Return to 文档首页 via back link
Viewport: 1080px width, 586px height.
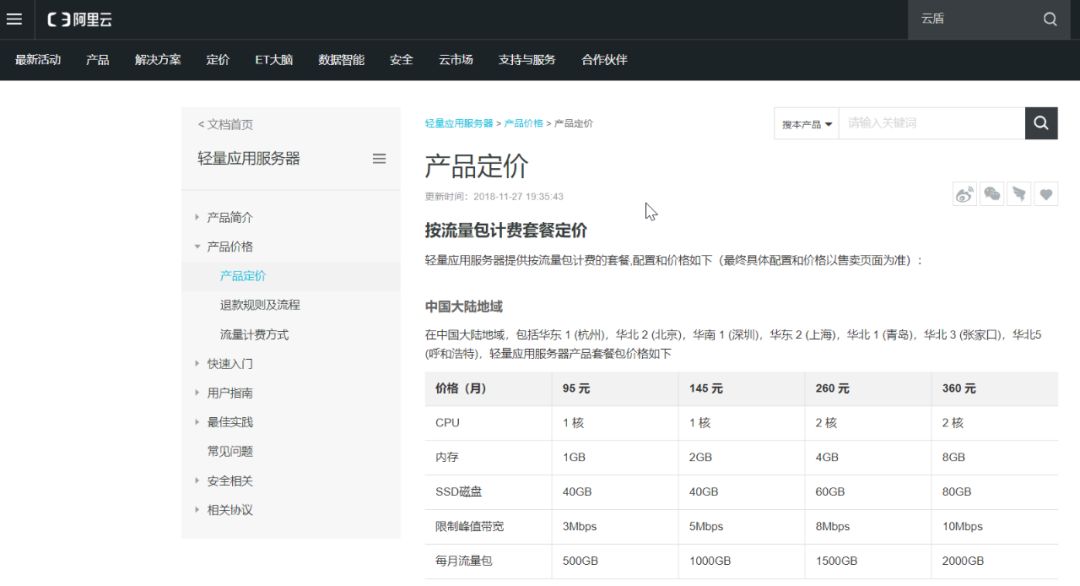[x=225, y=124]
